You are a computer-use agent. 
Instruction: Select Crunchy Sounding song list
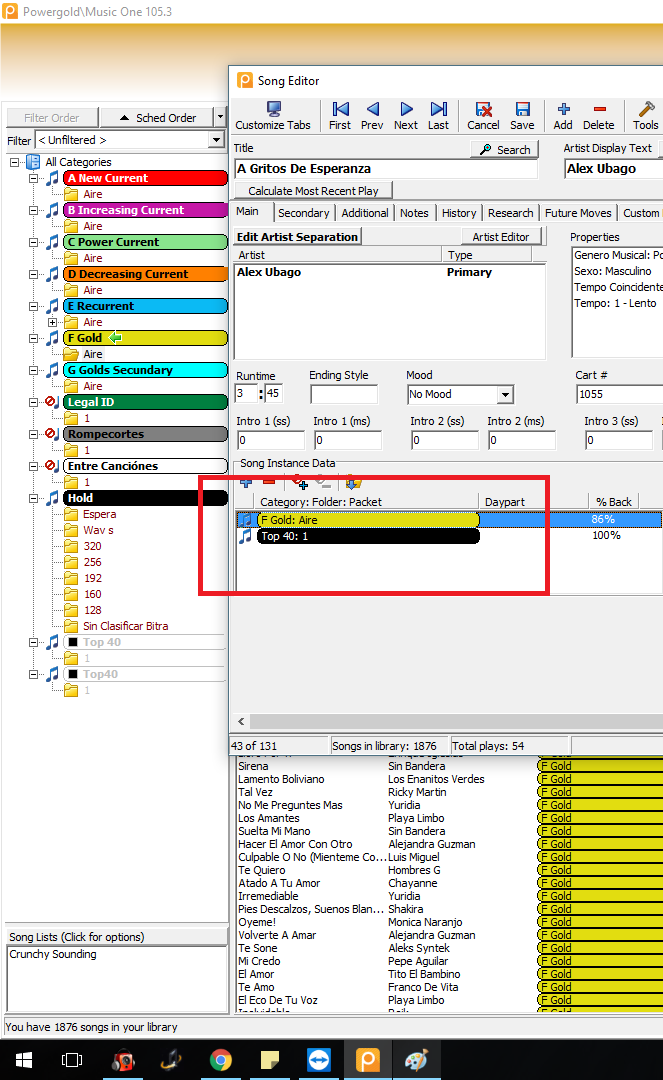point(53,954)
